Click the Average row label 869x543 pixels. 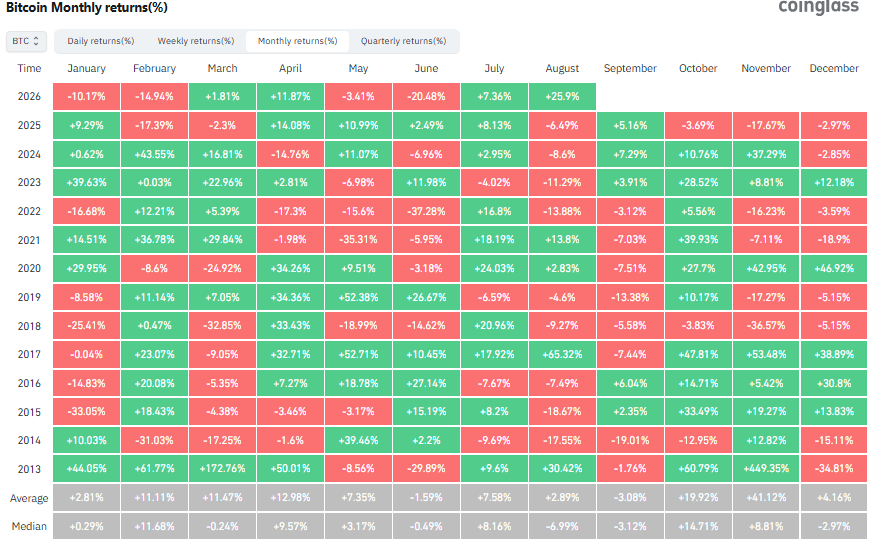[x=29, y=498]
